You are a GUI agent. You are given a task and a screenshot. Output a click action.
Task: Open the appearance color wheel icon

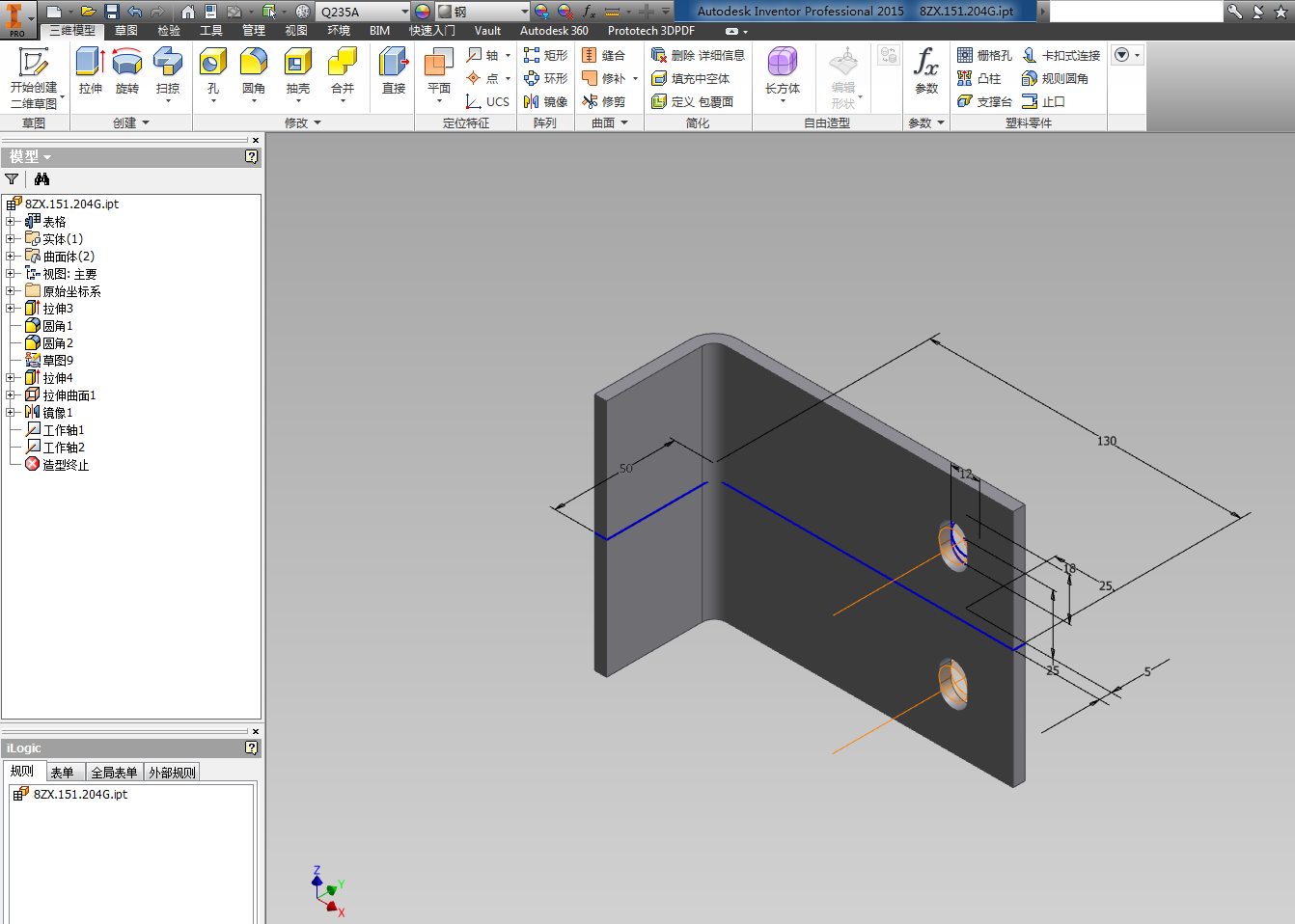(x=423, y=12)
